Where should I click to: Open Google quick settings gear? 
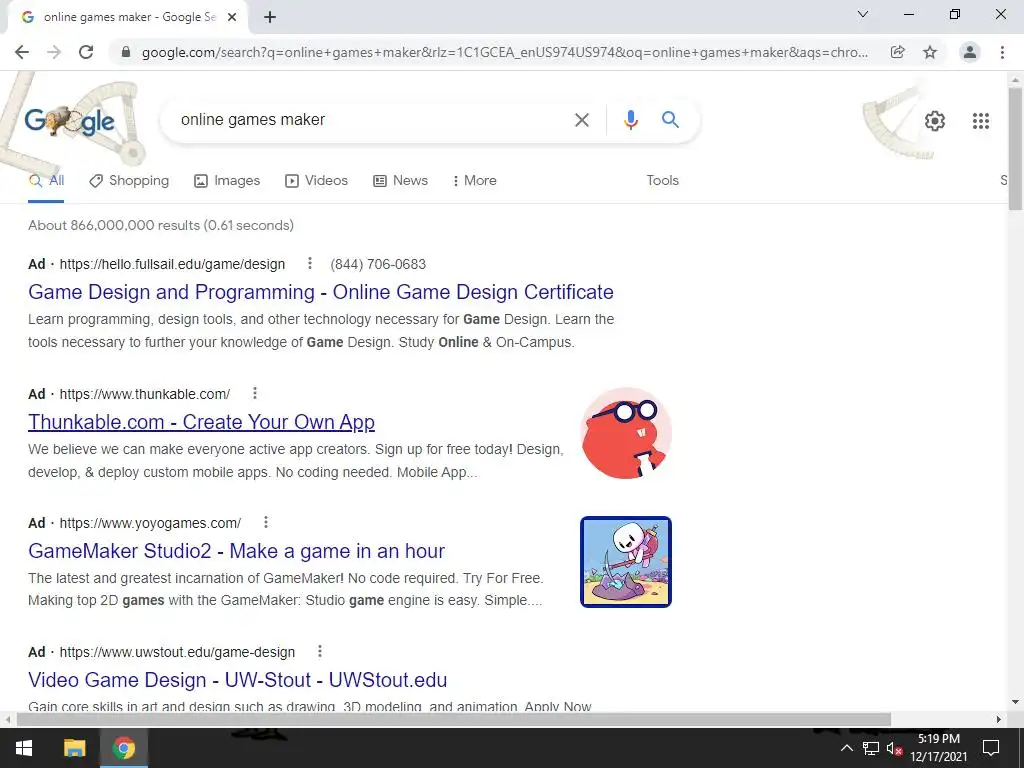935,121
